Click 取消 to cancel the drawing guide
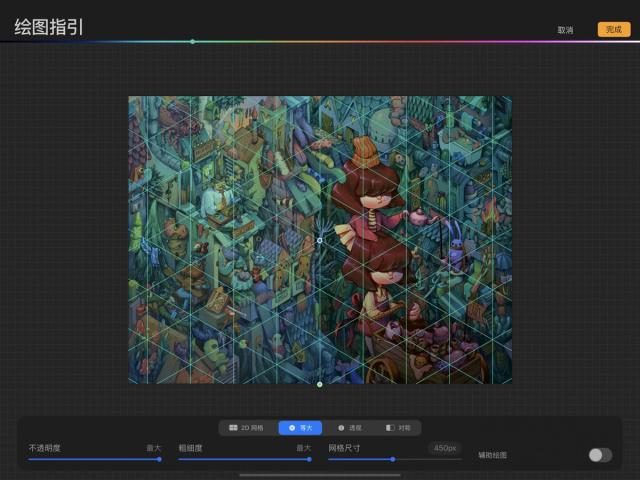Image resolution: width=640 pixels, height=480 pixels. point(565,30)
